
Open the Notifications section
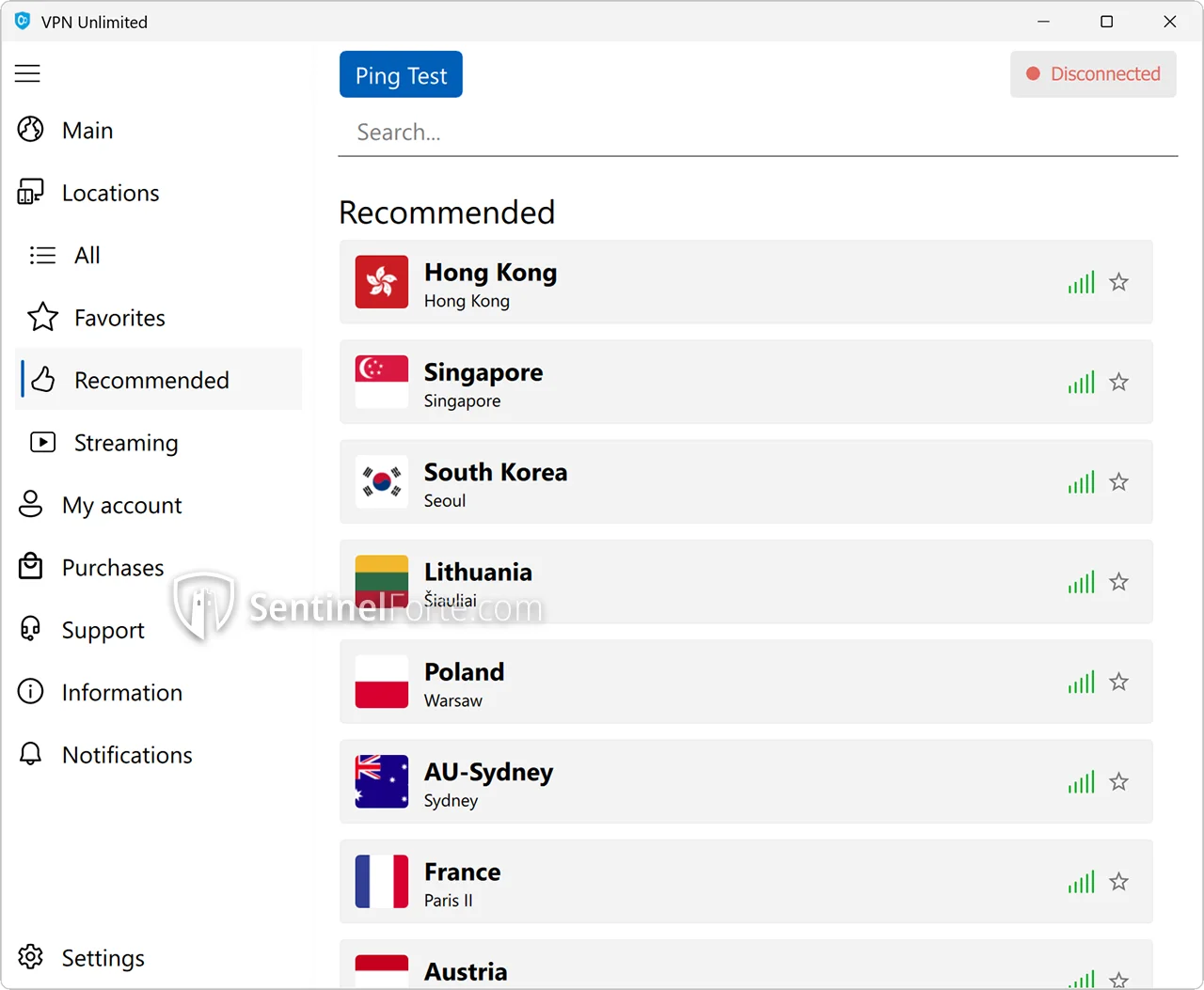[x=158, y=754]
